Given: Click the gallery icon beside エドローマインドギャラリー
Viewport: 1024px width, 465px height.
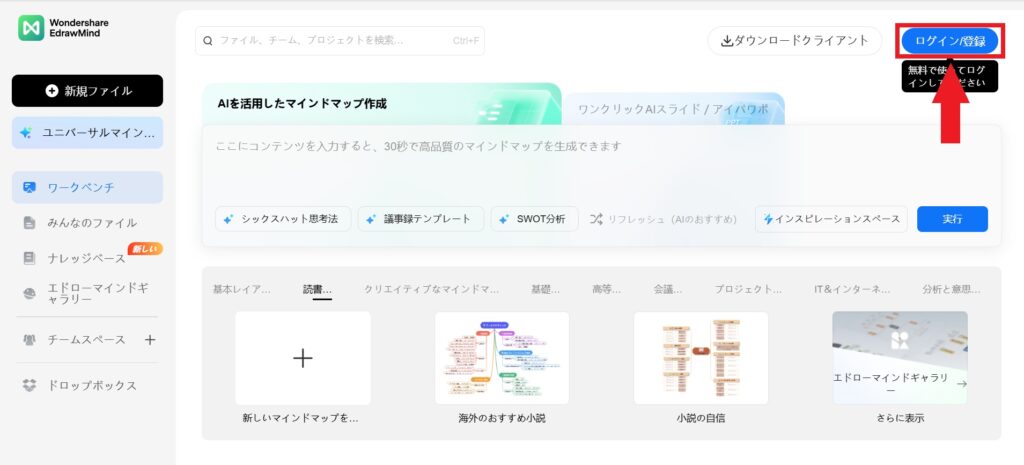Looking at the screenshot, I should click(29, 294).
